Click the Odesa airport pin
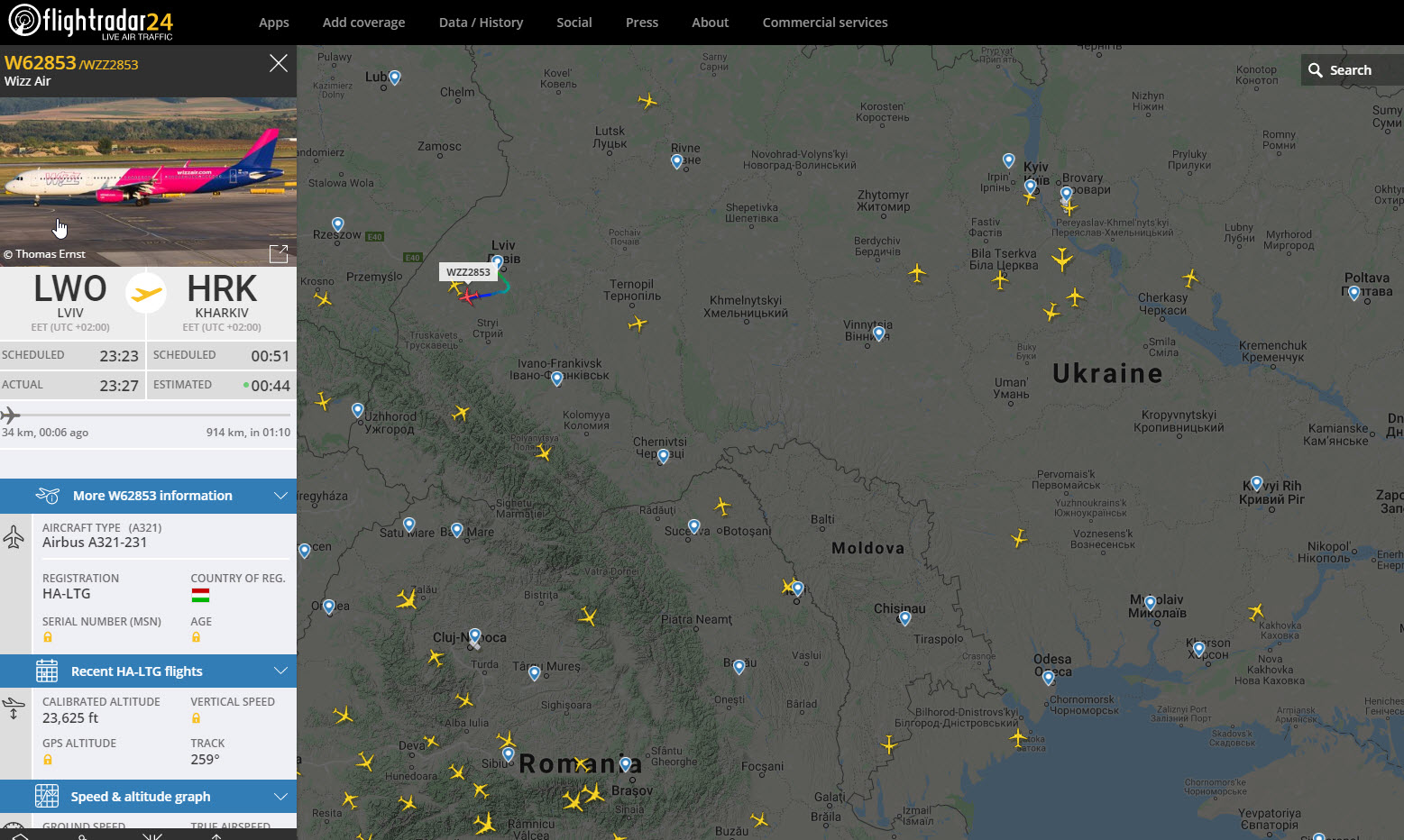 (x=1048, y=677)
